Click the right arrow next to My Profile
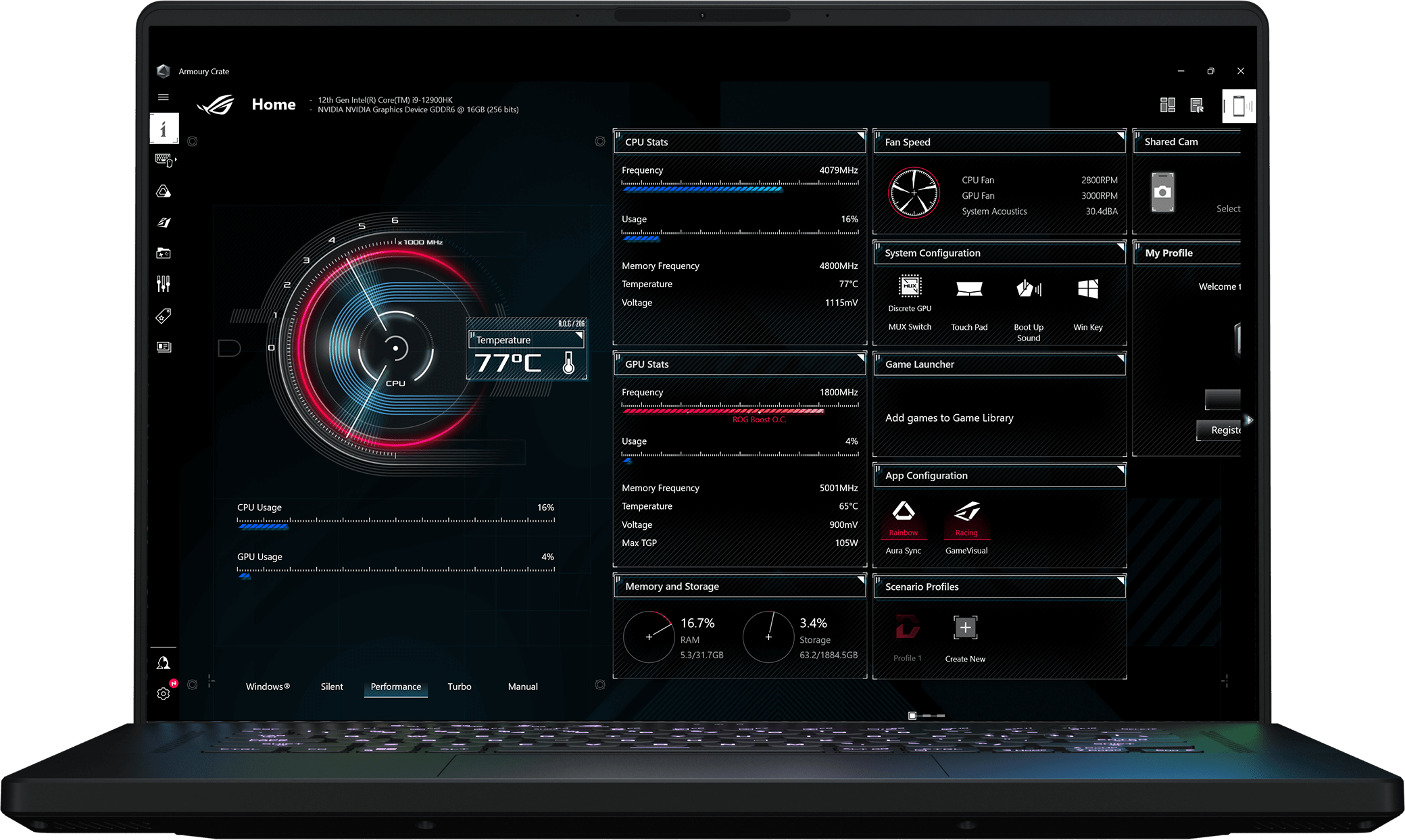1405x840 pixels. click(x=1250, y=420)
